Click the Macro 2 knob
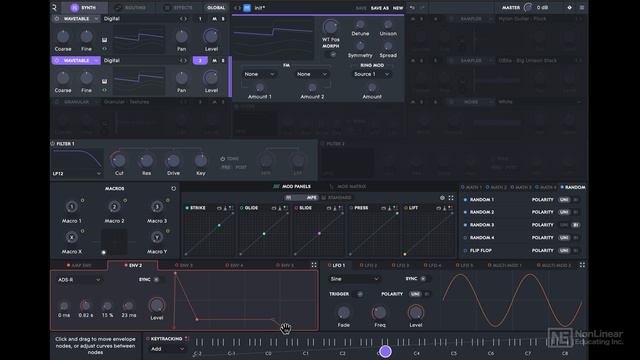The height and width of the screenshot is (360, 640). [114, 207]
